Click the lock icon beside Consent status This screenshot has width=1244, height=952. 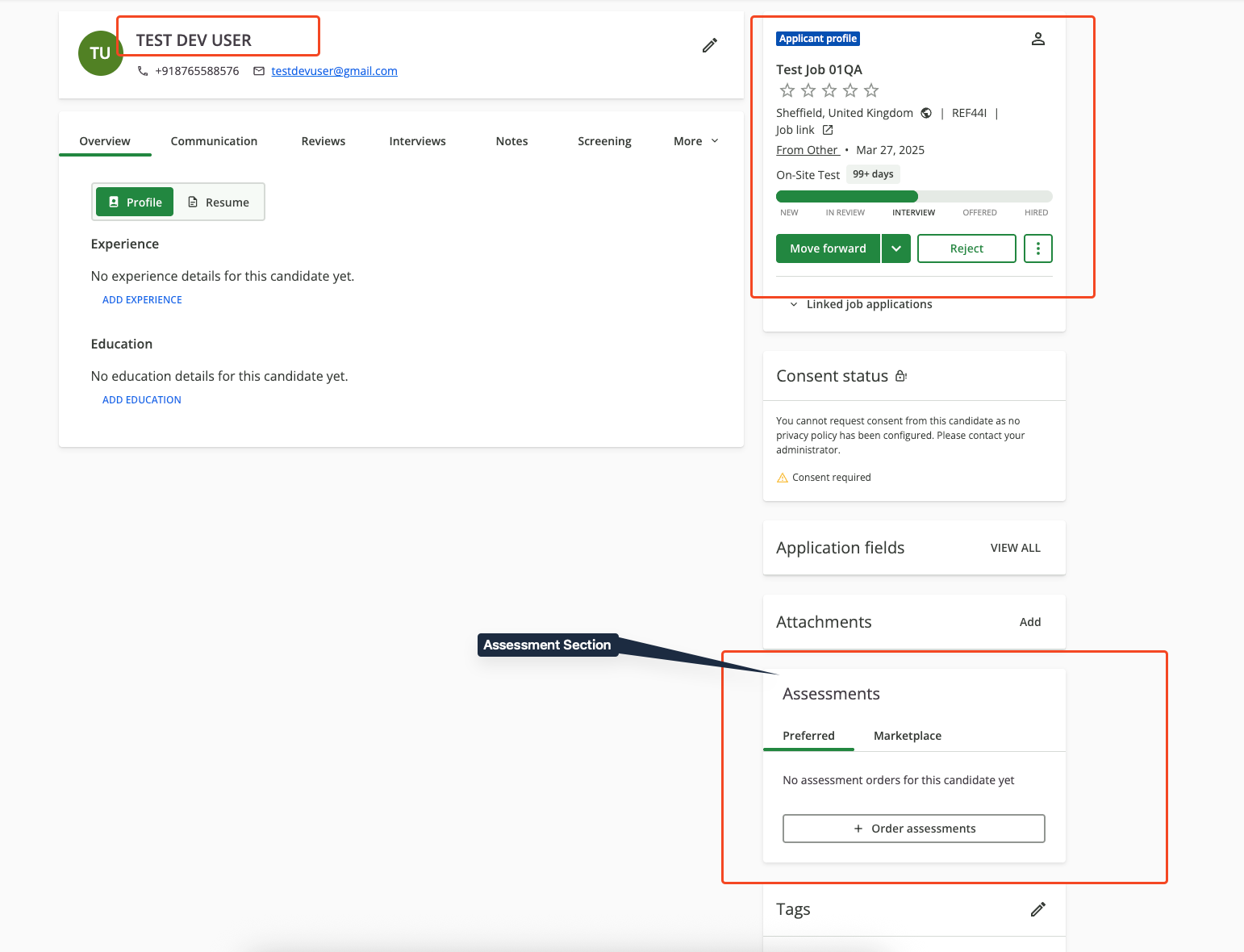[901, 376]
